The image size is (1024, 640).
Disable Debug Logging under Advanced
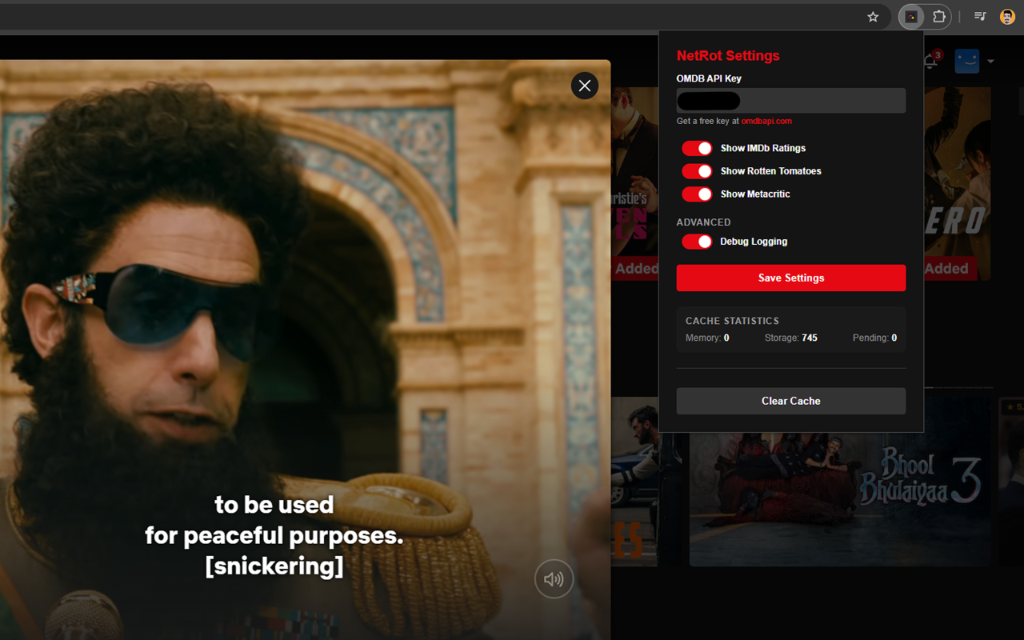click(697, 241)
